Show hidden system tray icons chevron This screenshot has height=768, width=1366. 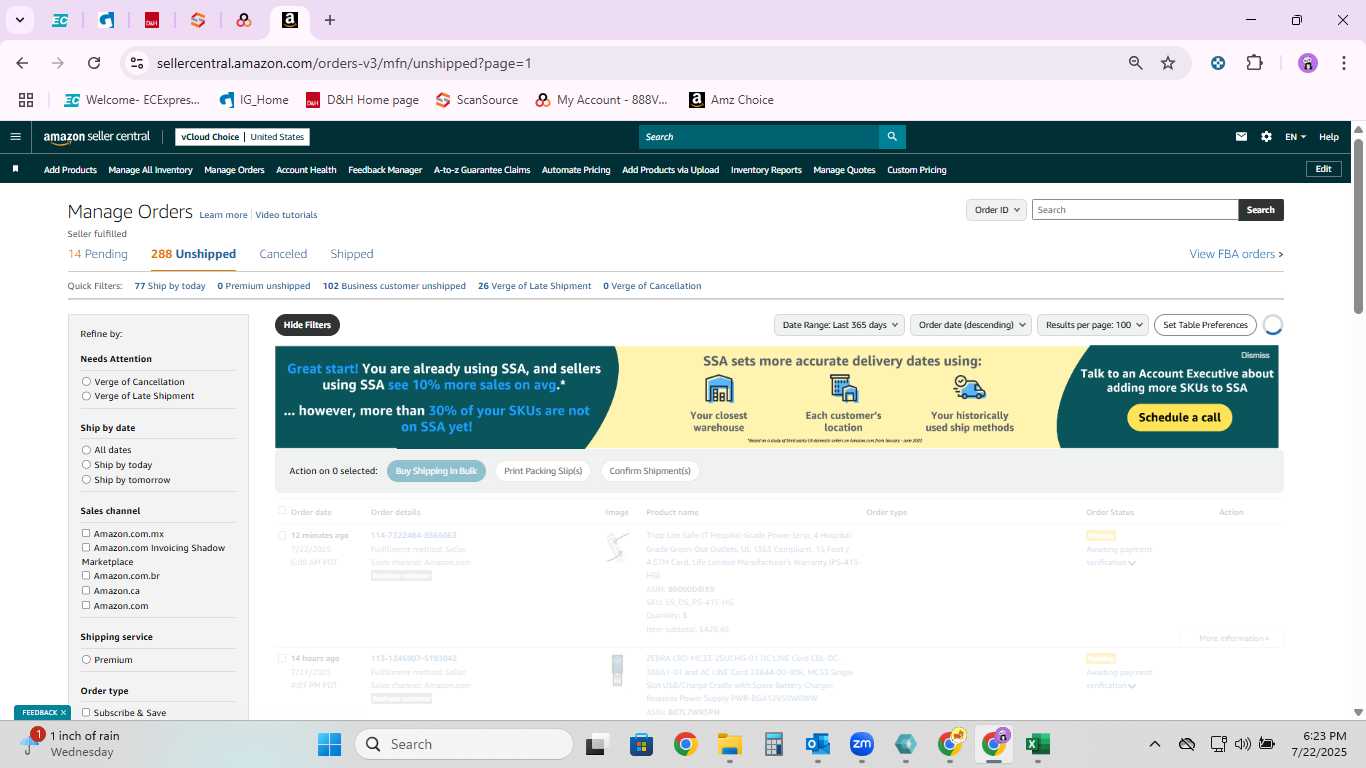coord(1154,744)
